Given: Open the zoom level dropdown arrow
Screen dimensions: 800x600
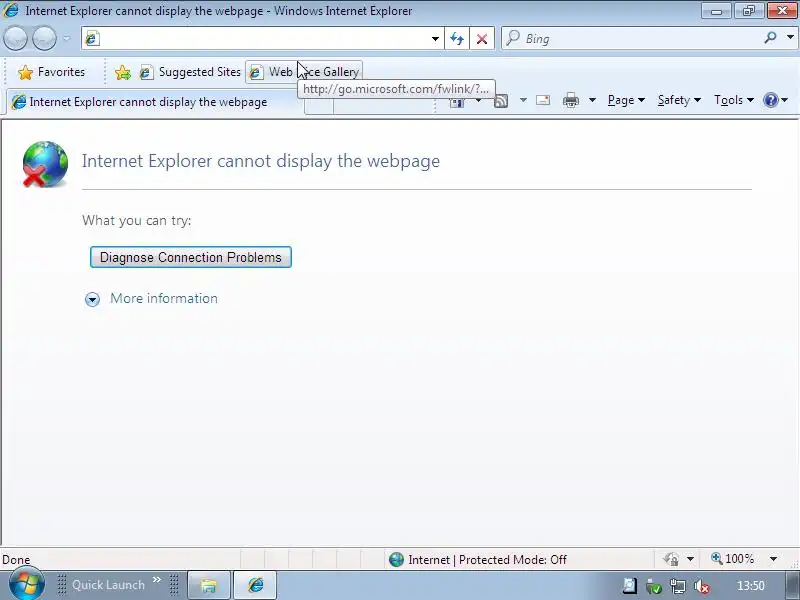Looking at the screenshot, I should click(773, 559).
